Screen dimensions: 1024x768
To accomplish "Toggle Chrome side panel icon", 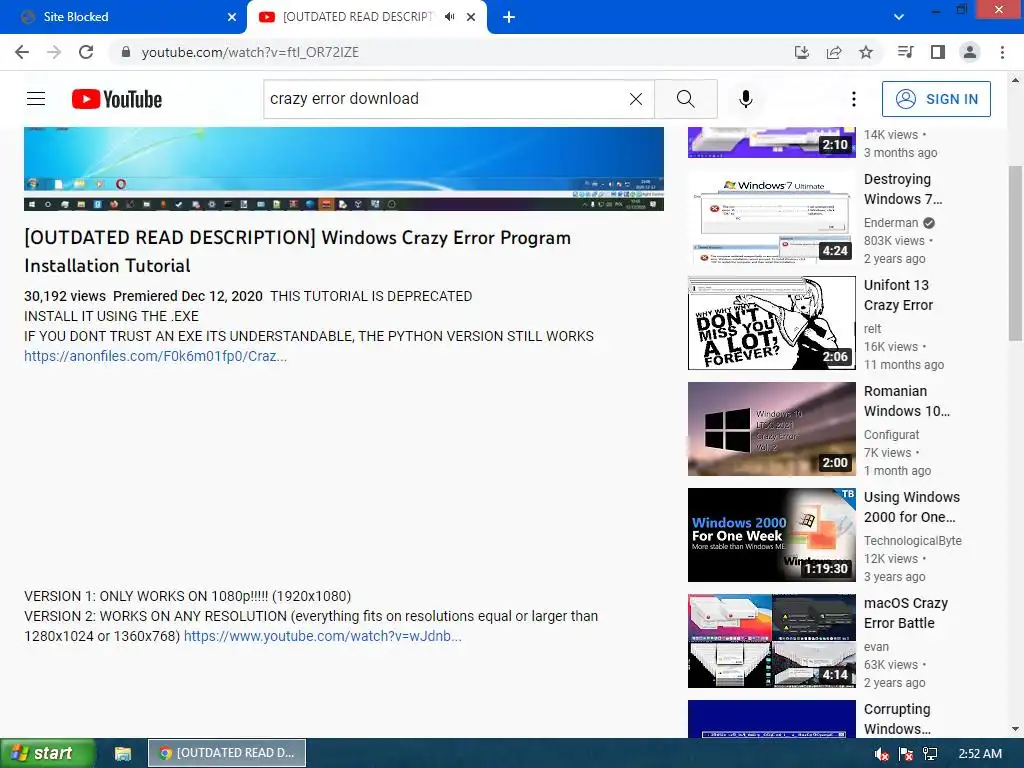I will point(938,52).
